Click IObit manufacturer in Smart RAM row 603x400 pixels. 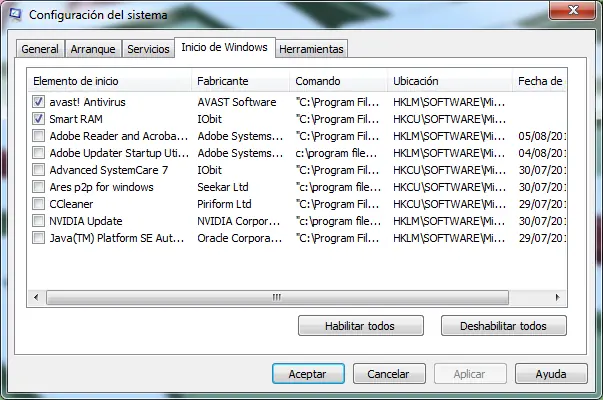click(x=210, y=119)
